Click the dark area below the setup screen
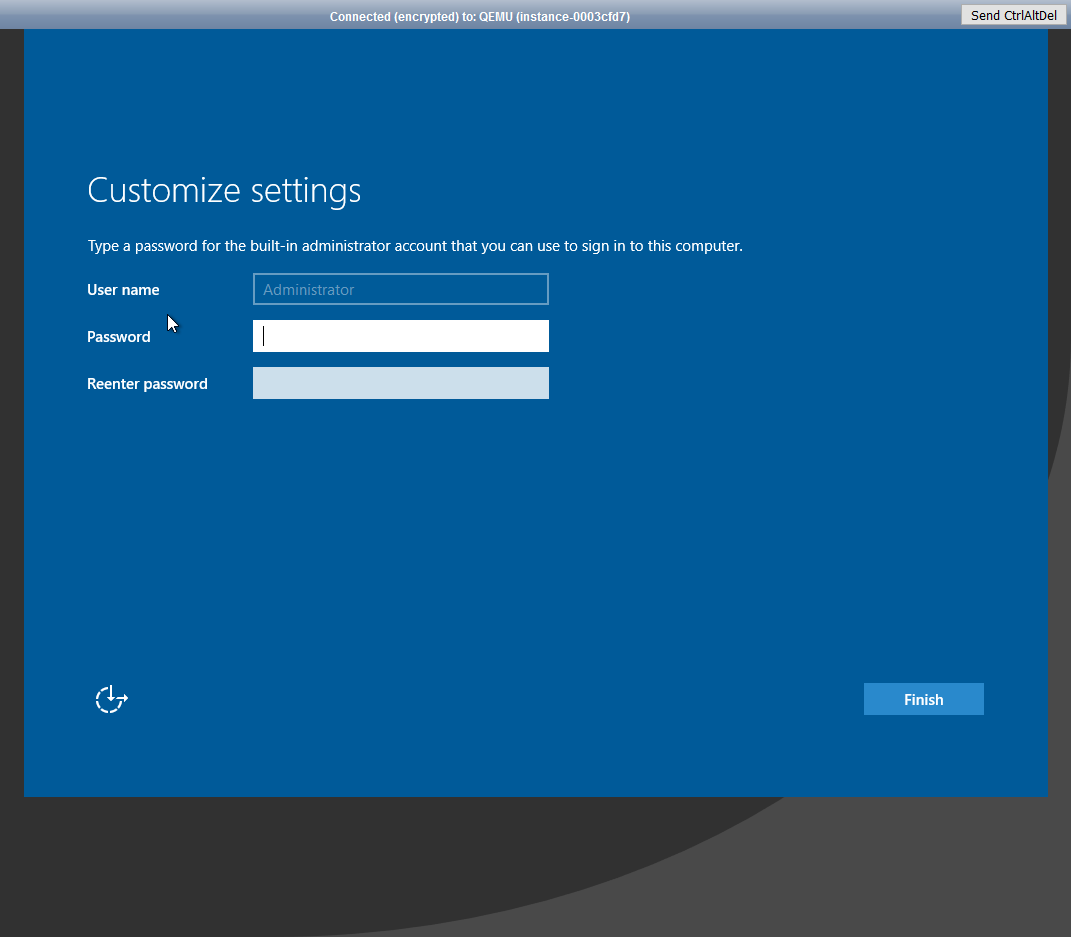This screenshot has width=1071, height=937. [x=300, y=870]
